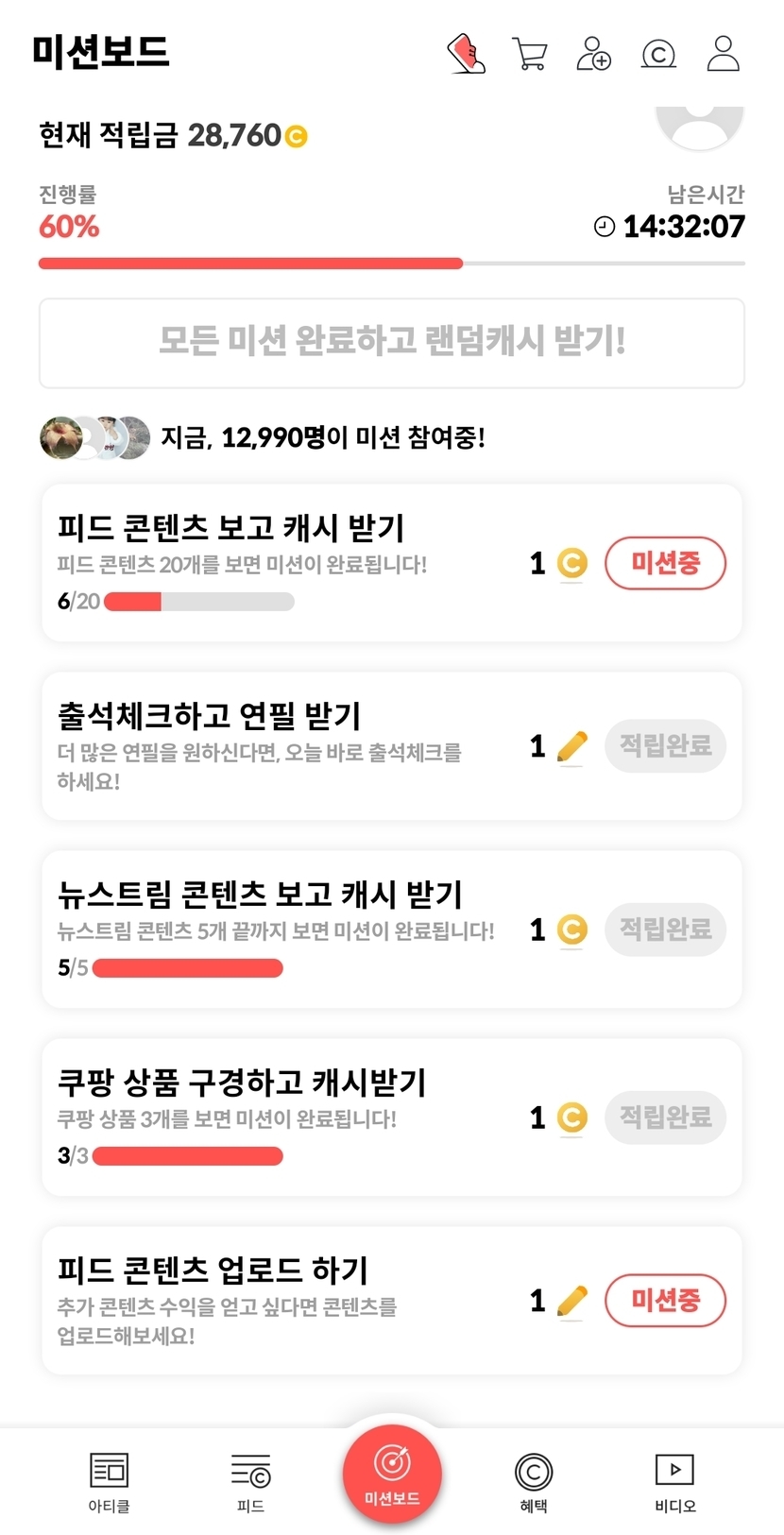Tap 모든 미션 완료하고 랜덤캐시 받기 button
Image resolution: width=784 pixels, height=1535 pixels.
(392, 342)
